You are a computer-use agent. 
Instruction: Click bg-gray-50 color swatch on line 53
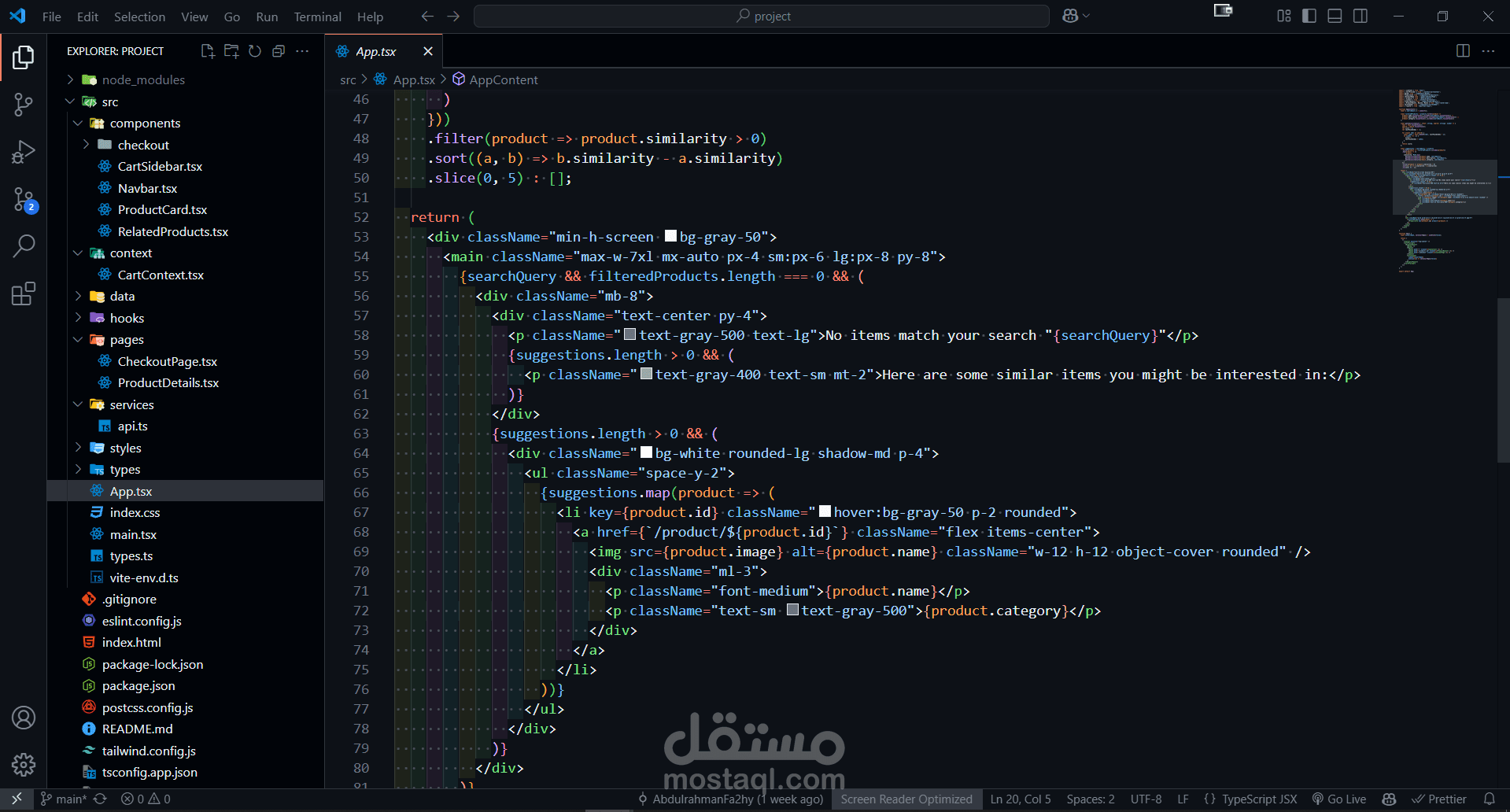[670, 236]
